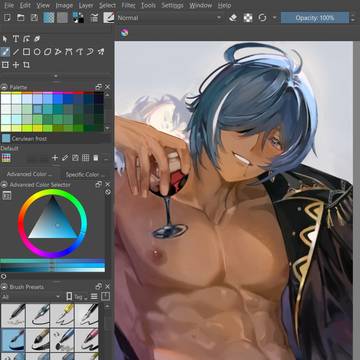The width and height of the screenshot is (360, 360).
Task: Collapse the Palette docker
Action: click(4, 87)
